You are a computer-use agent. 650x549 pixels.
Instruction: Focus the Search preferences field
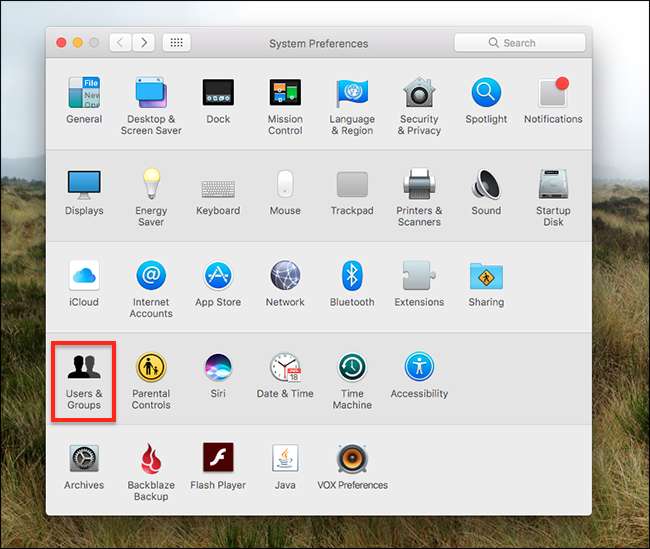click(x=520, y=42)
